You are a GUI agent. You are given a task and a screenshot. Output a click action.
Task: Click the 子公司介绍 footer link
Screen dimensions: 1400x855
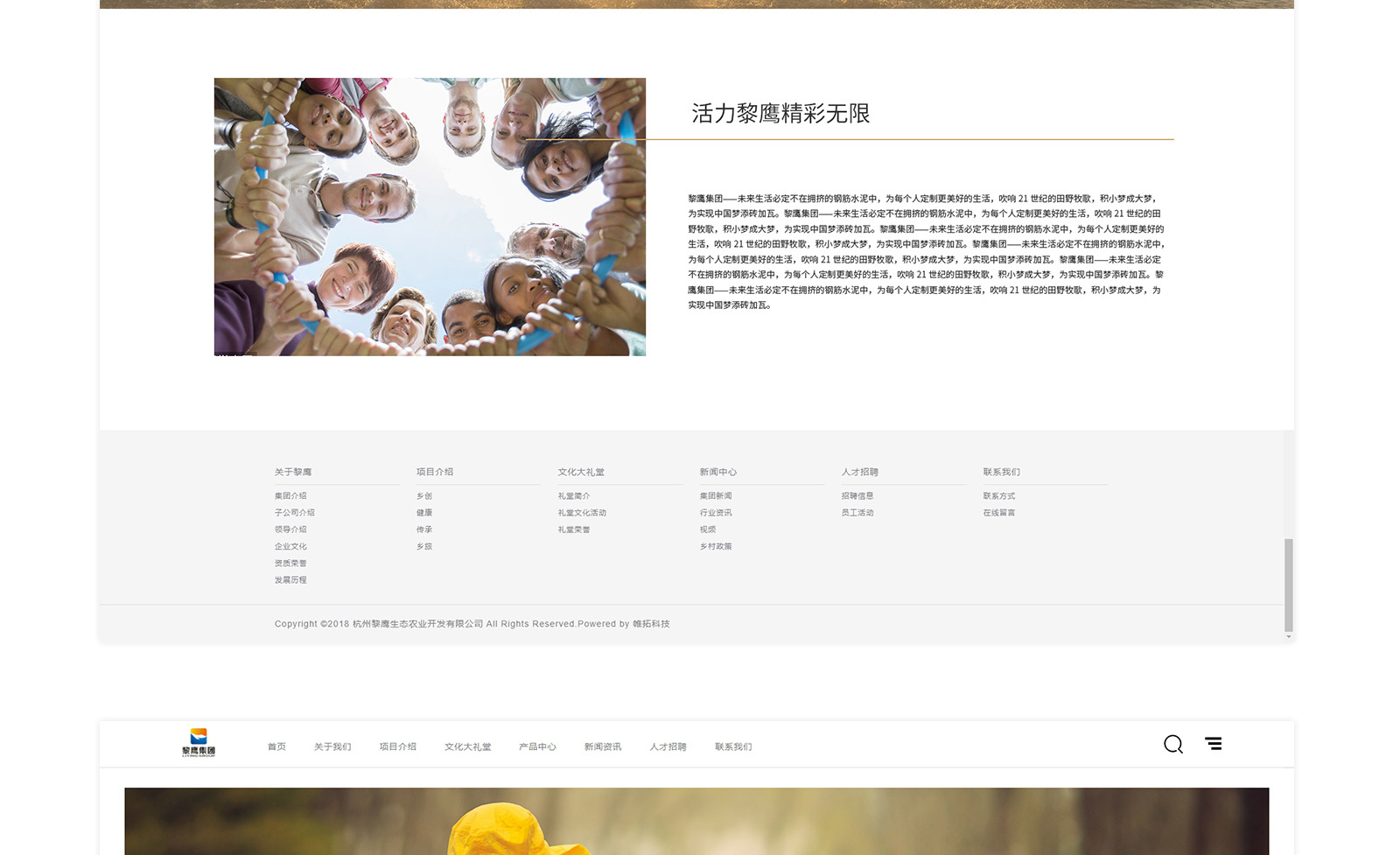294,513
